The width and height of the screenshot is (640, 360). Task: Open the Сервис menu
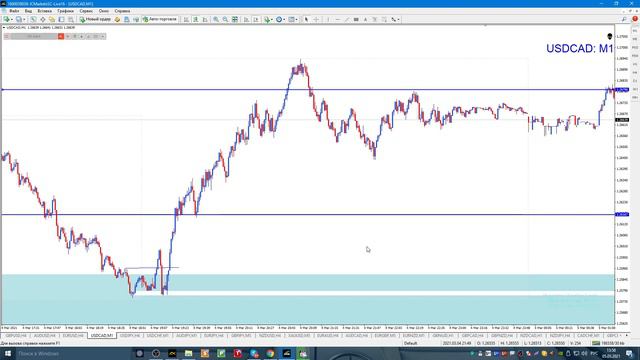coord(86,11)
